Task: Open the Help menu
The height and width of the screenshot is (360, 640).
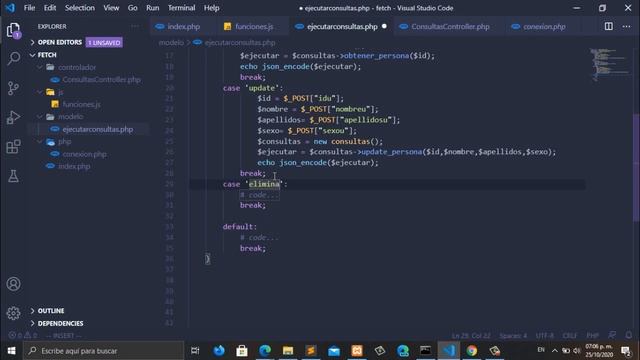Action: coord(211,8)
